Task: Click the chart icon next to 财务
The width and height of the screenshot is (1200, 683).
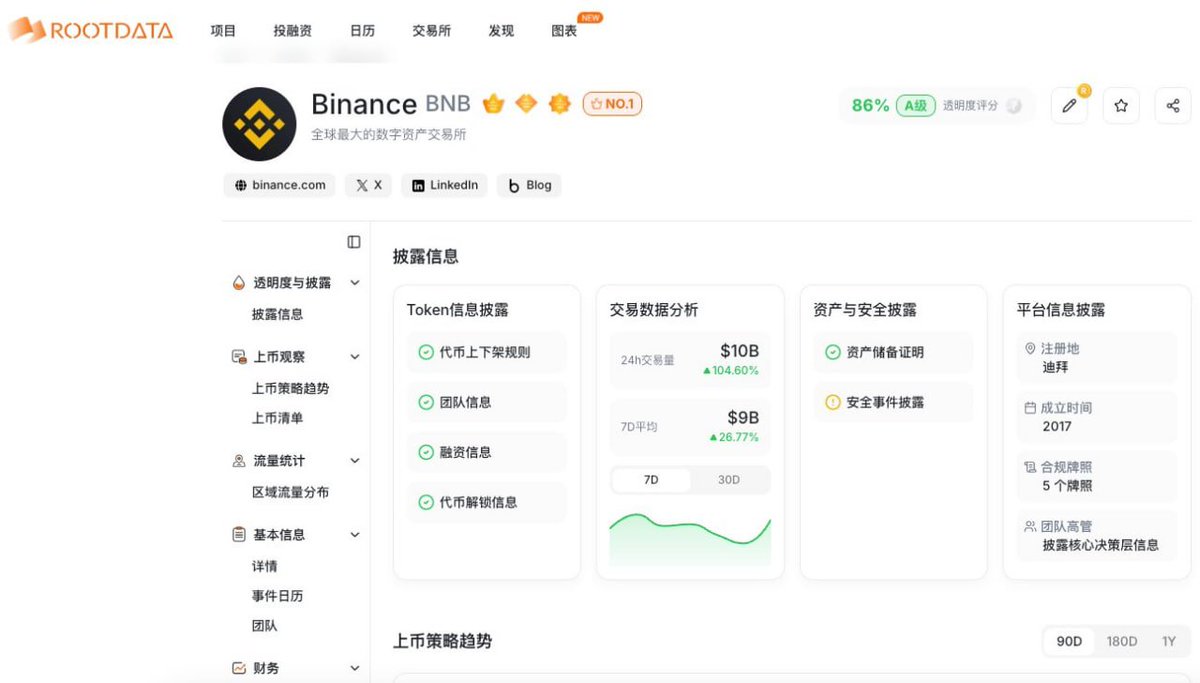Action: [x=238, y=668]
